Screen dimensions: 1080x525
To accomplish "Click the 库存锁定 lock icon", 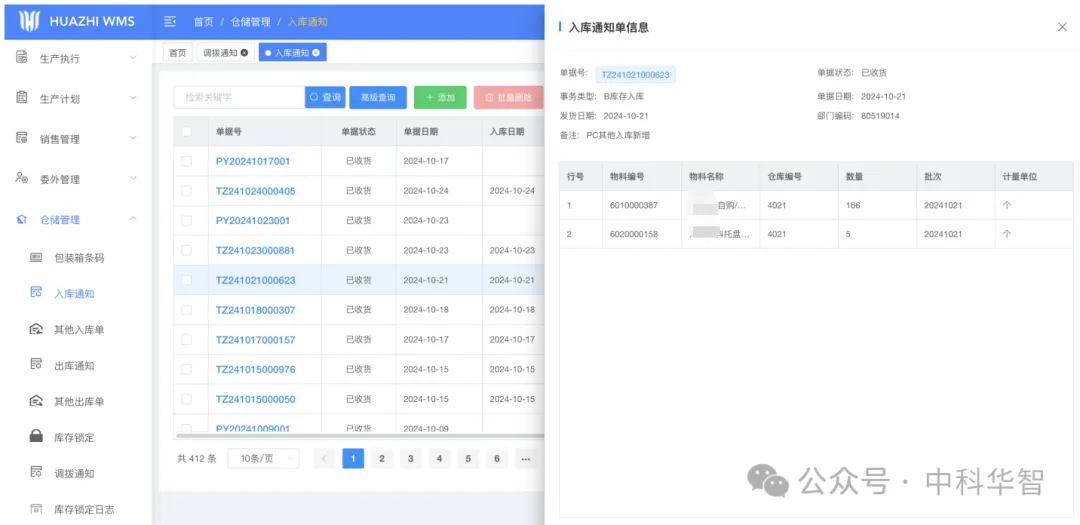I will [x=36, y=437].
